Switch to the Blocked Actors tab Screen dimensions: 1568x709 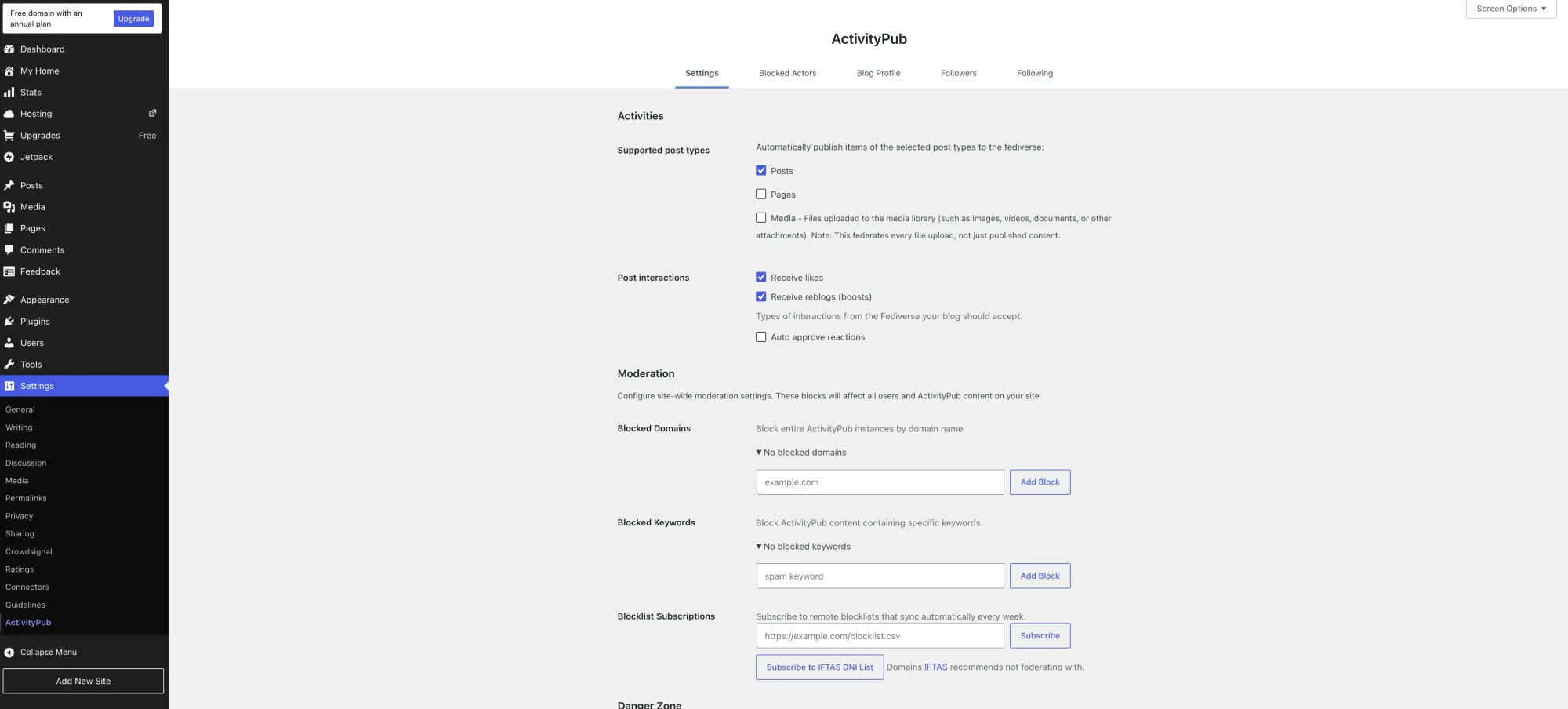pos(787,73)
